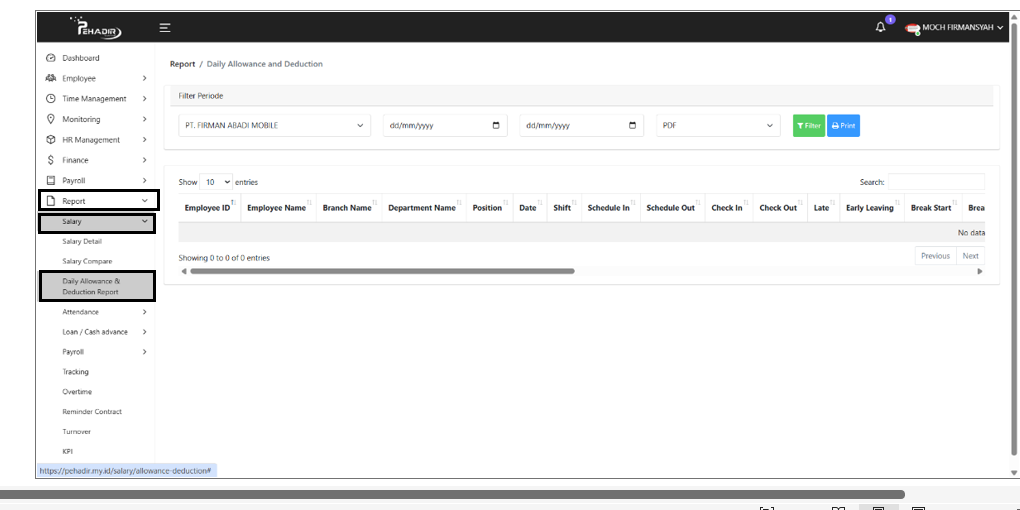1020x510 pixels.
Task: Click the Payroll calculator icon
Action: point(51,180)
